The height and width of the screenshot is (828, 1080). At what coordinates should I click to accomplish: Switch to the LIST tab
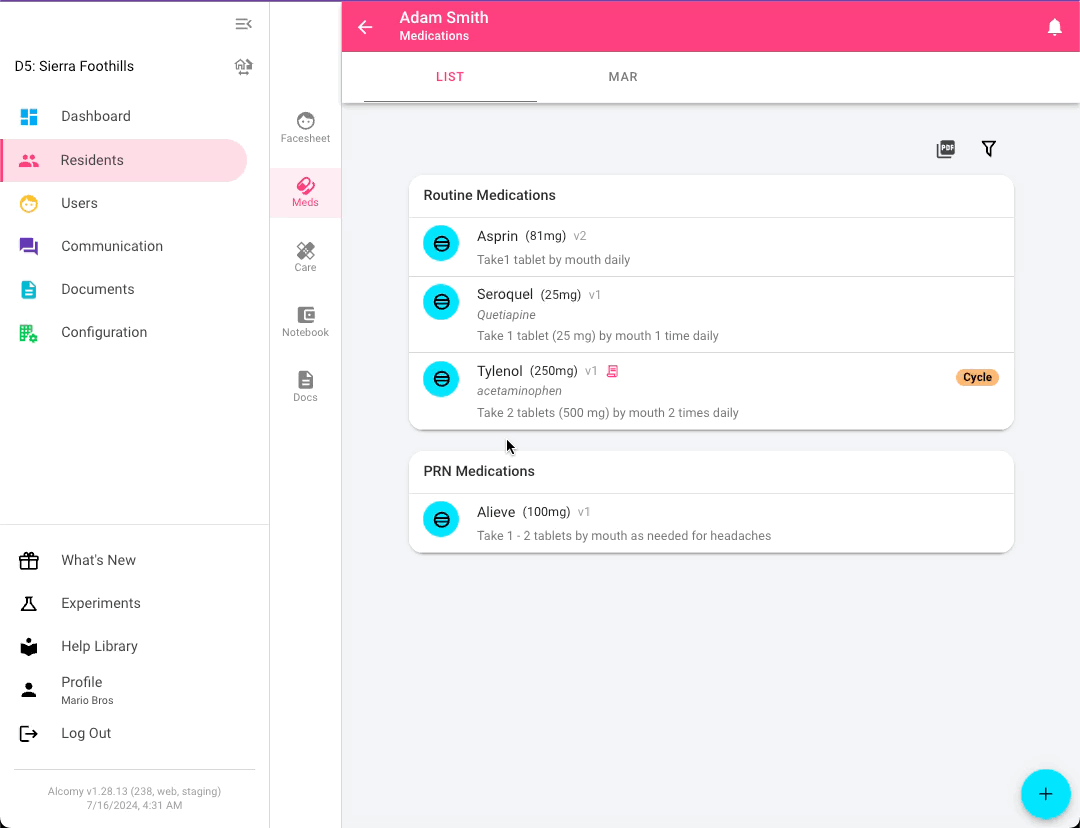pos(450,77)
